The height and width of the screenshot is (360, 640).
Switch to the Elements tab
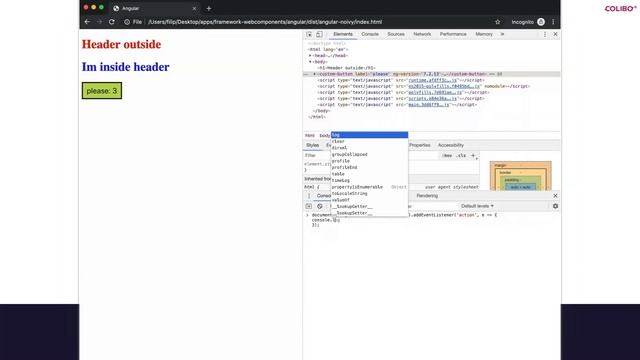pos(343,34)
